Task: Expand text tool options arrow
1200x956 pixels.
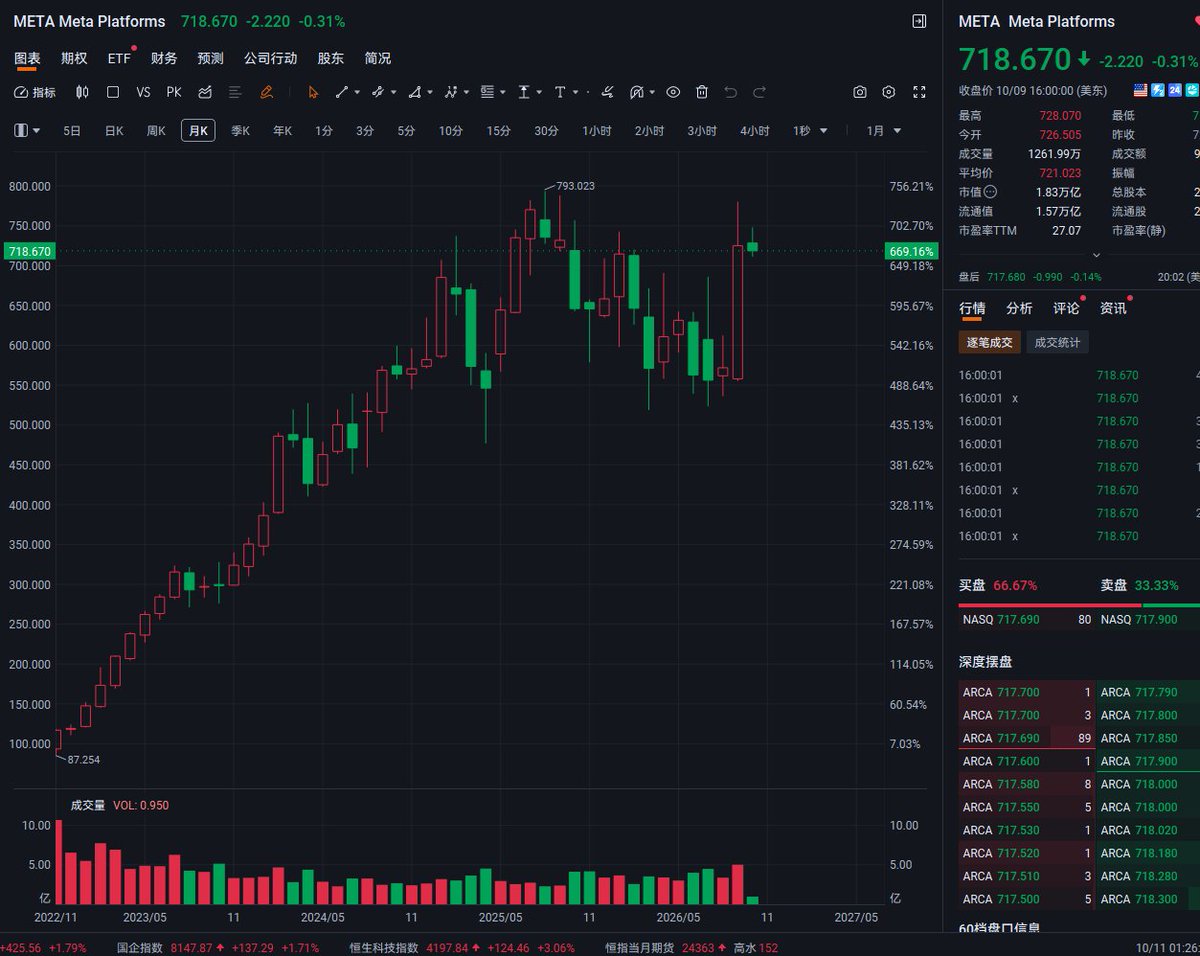Action: click(575, 93)
